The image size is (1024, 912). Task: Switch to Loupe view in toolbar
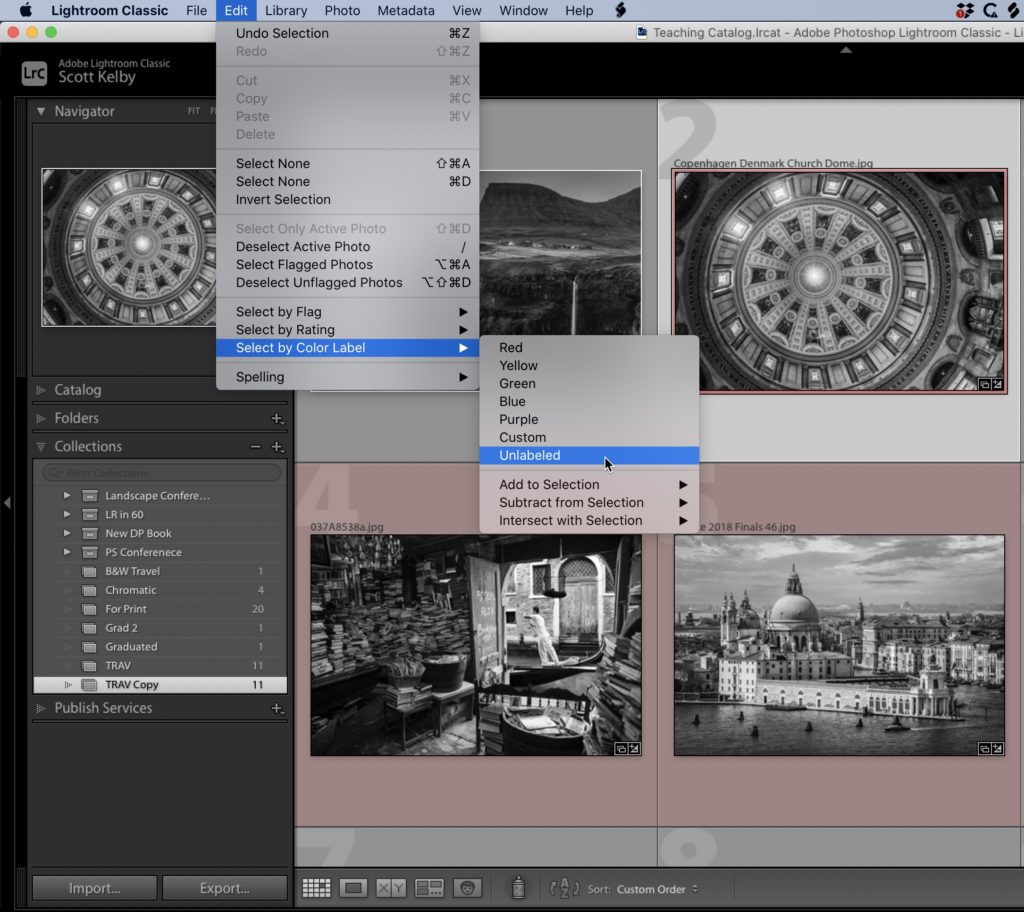tap(353, 888)
